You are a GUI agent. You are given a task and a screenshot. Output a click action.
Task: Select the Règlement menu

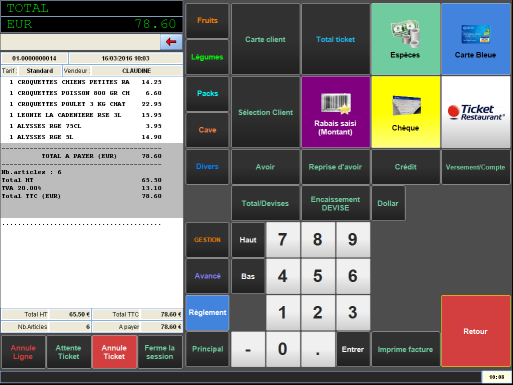[207, 313]
